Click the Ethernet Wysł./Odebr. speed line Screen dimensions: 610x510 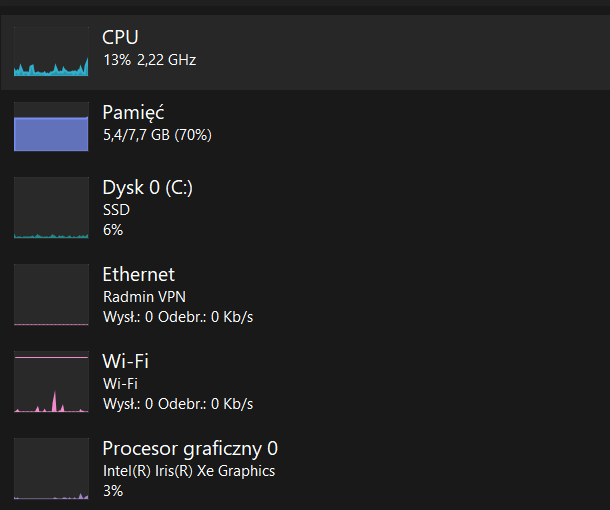coord(178,317)
